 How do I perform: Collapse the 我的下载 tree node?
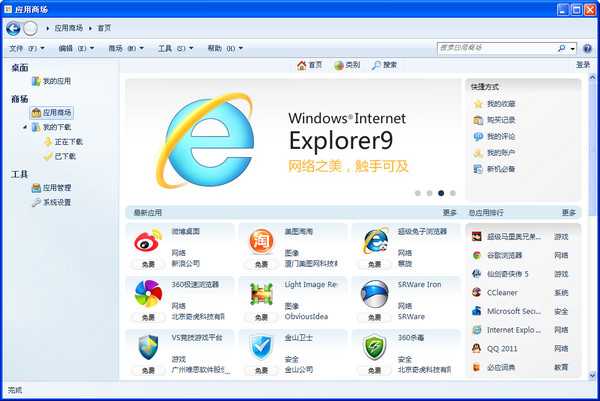23,127
